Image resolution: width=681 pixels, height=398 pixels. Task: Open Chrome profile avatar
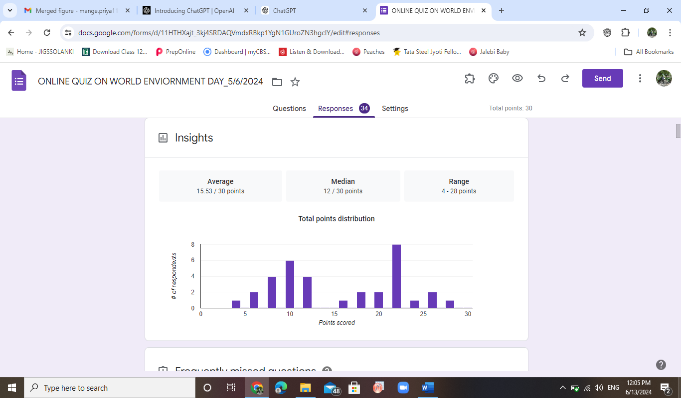tap(651, 33)
